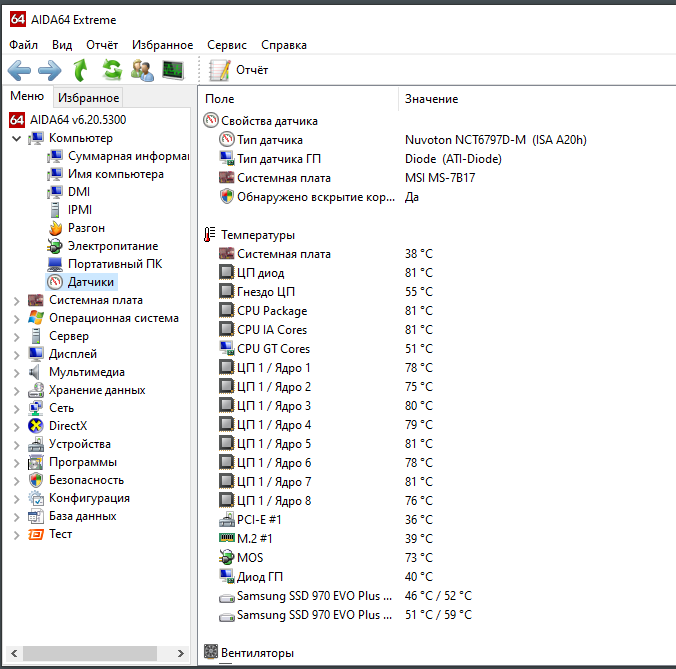
Task: Go up one level with green arrow
Action: [81, 70]
